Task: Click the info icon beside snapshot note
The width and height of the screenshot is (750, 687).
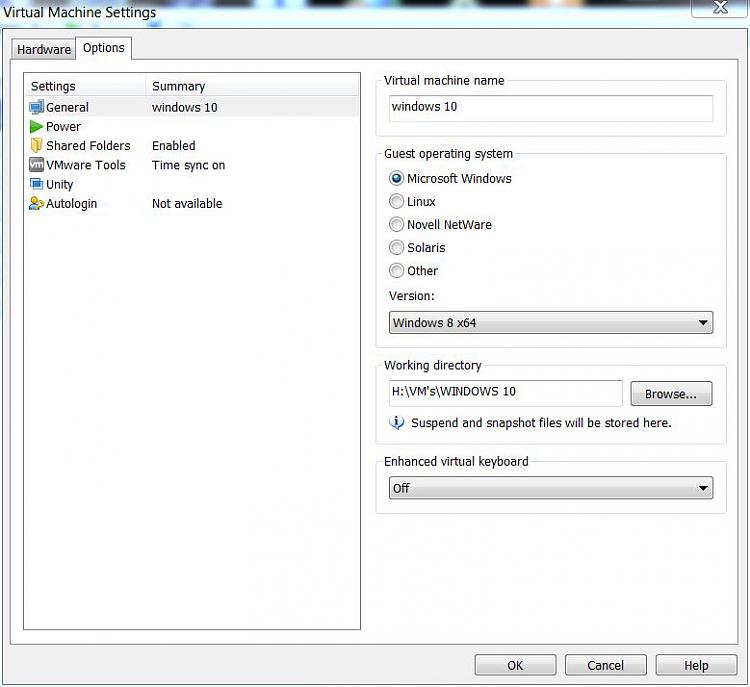Action: (x=397, y=423)
